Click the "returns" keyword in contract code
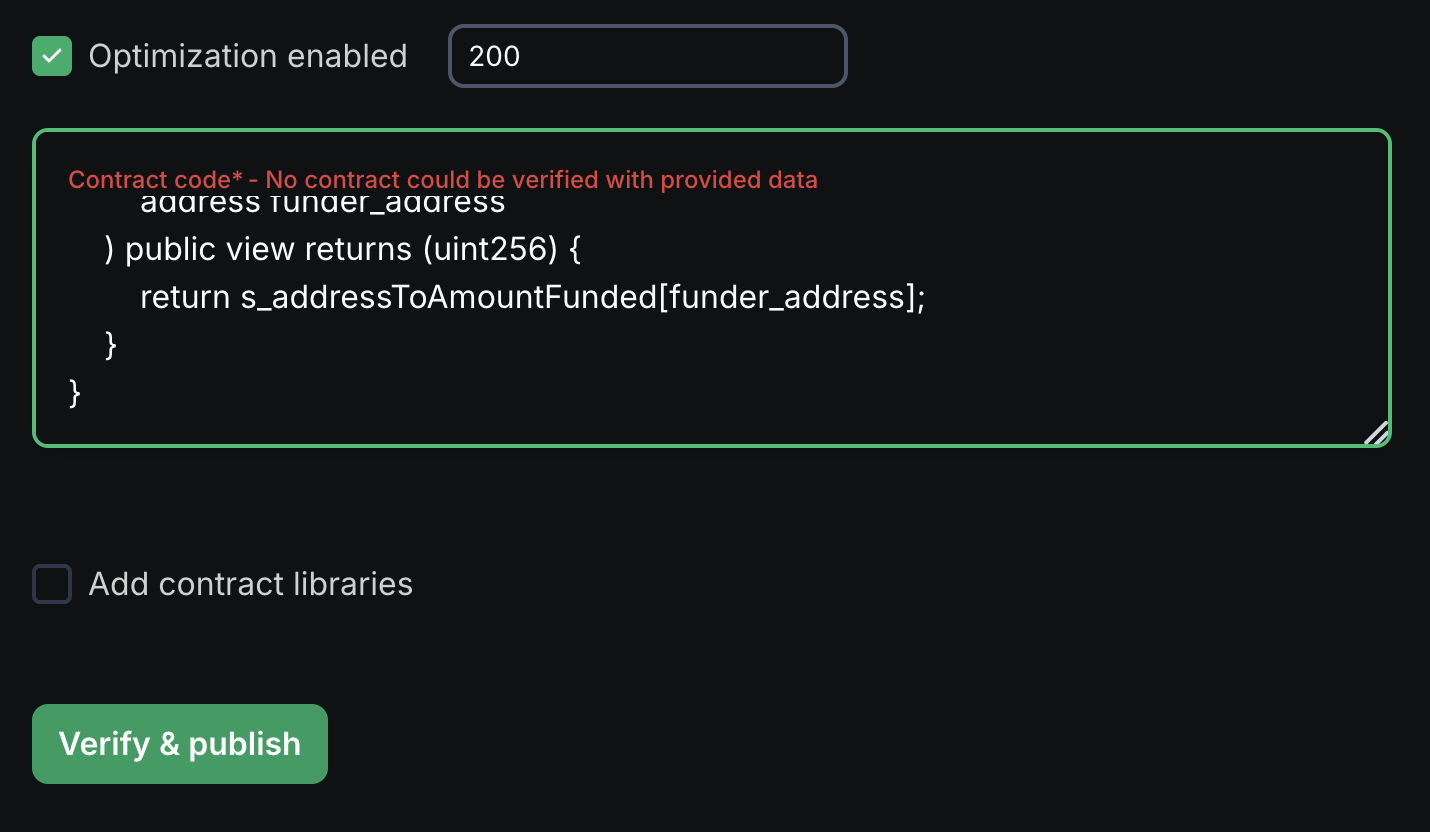The height and width of the screenshot is (832, 1430). point(358,249)
